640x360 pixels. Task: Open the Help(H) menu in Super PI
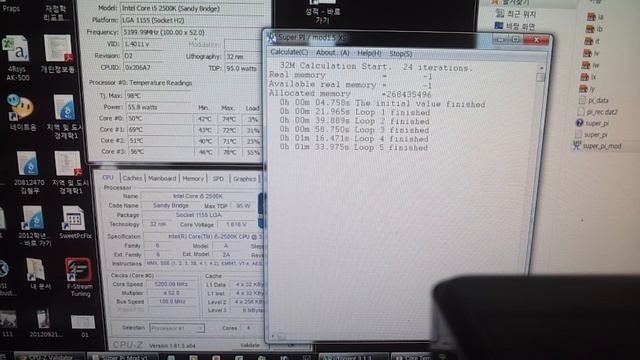369,53
